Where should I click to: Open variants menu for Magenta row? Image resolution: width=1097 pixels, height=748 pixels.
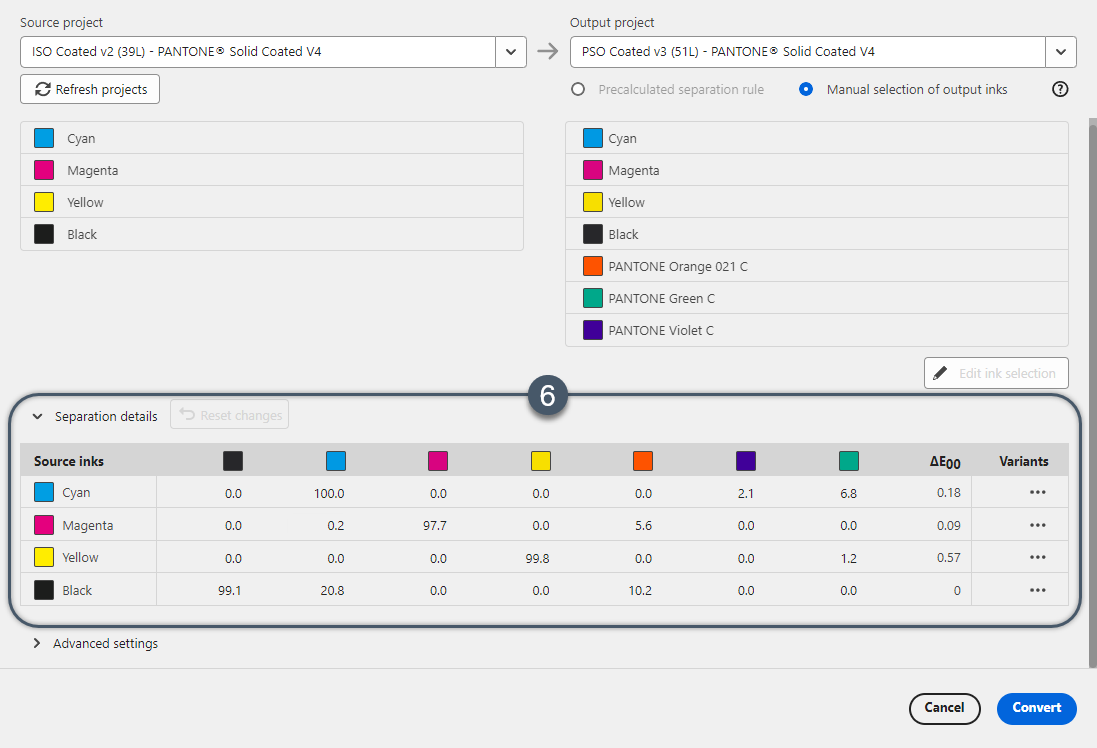point(1038,525)
